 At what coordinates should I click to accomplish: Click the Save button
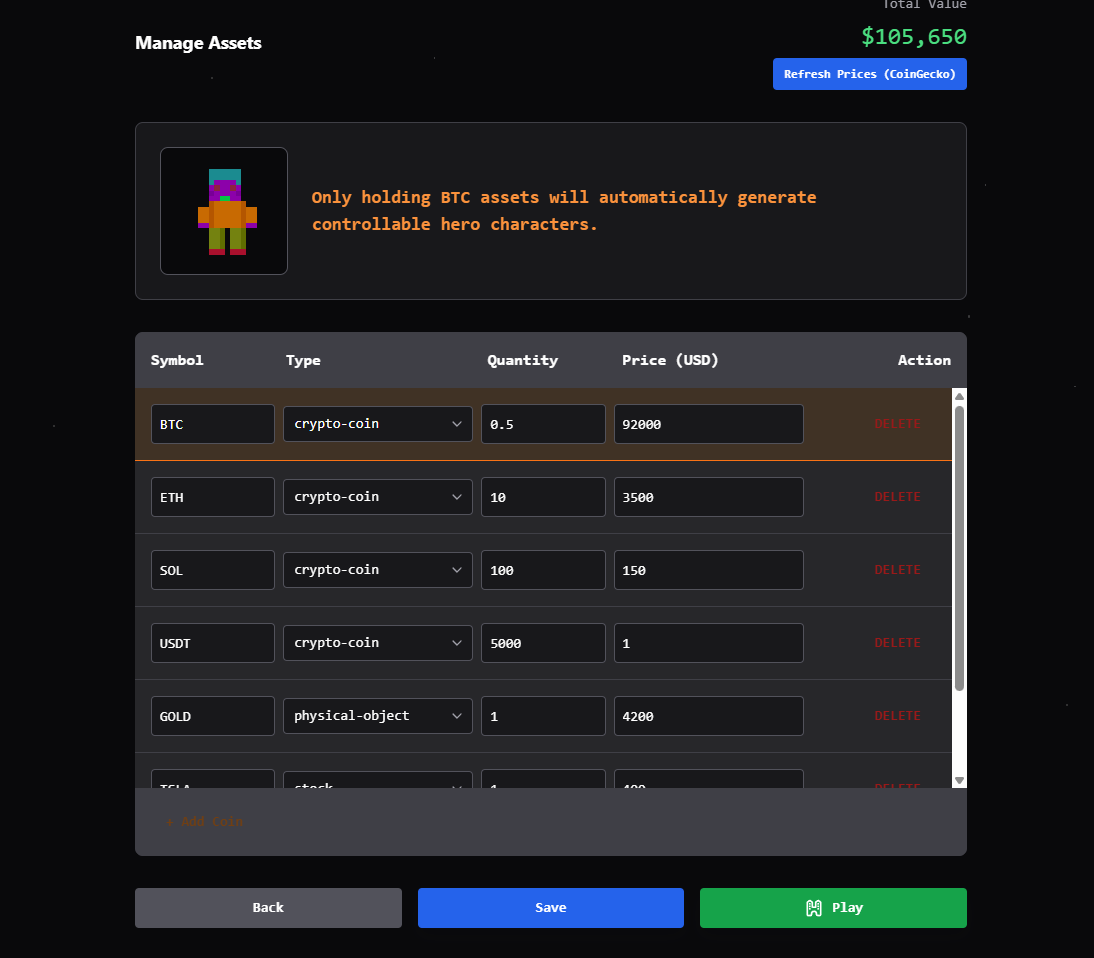[550, 907]
